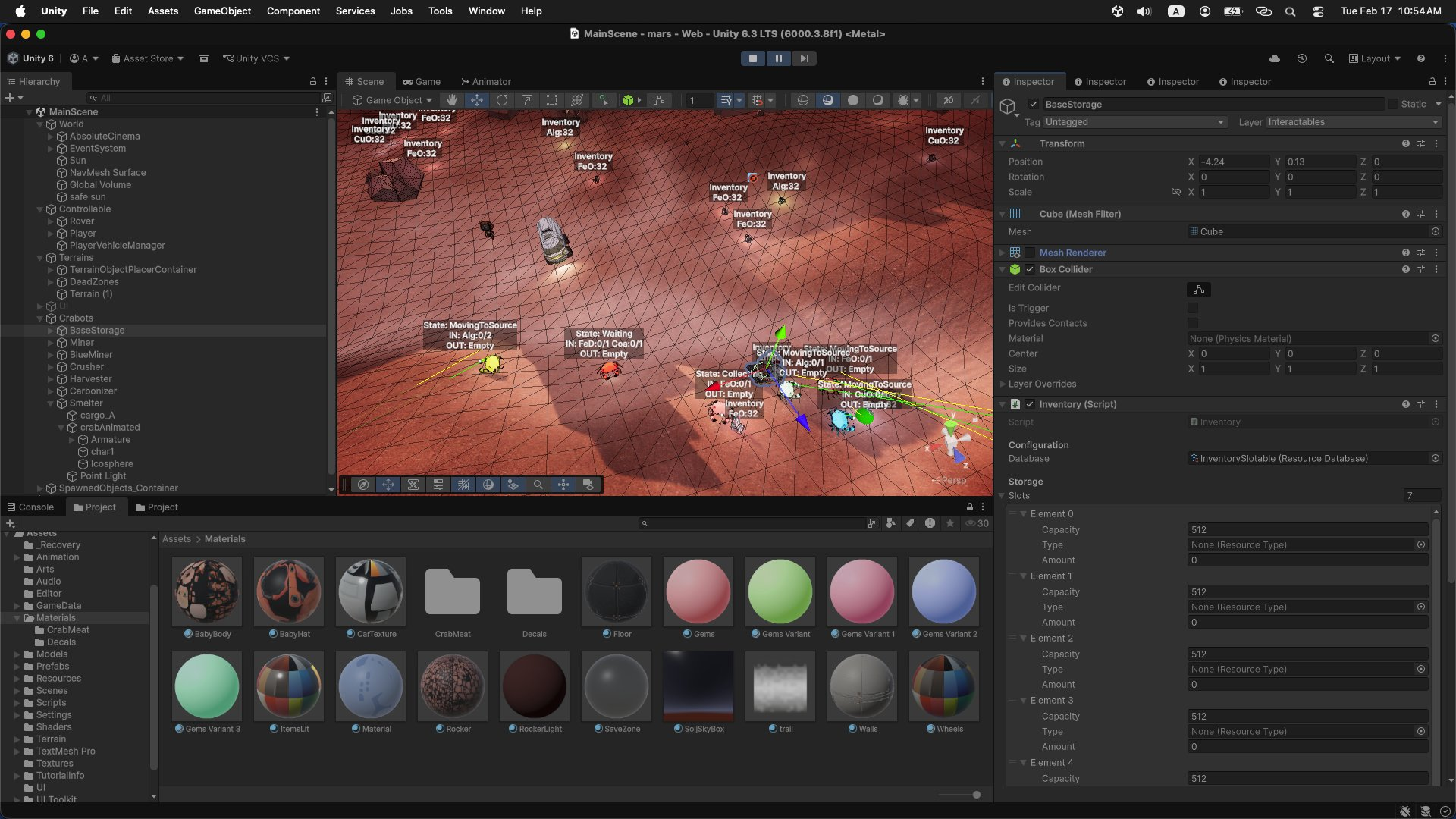Screen dimensions: 1456x819
Task: Open the Asset Store dropdown
Action: (148, 58)
